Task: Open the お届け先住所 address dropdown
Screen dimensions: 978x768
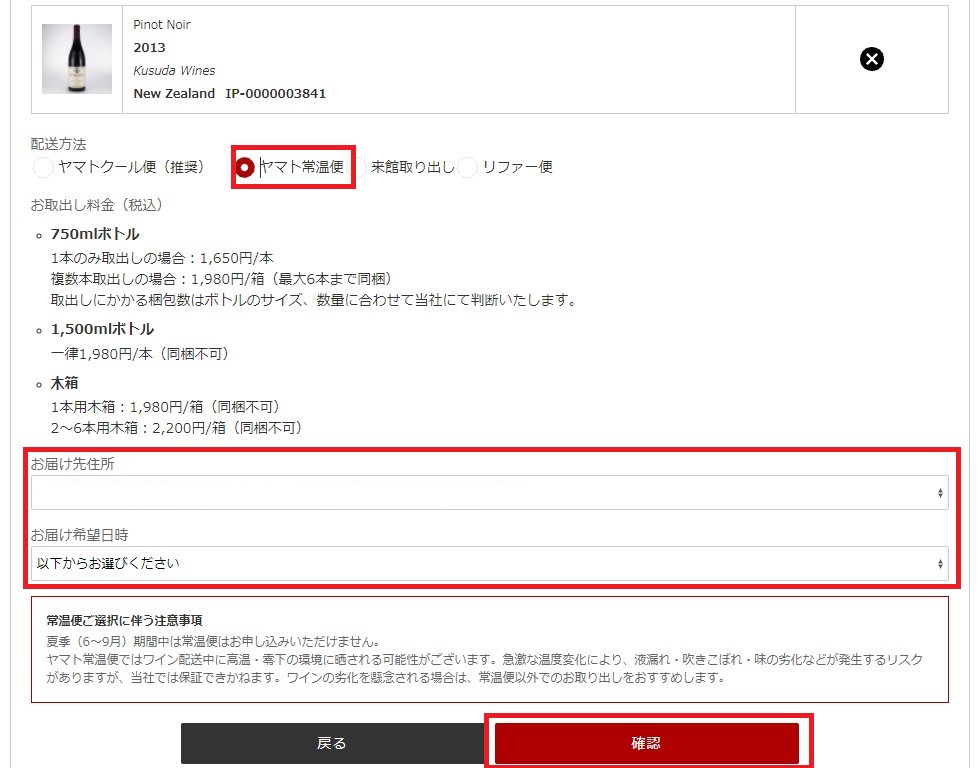Action: coord(489,493)
